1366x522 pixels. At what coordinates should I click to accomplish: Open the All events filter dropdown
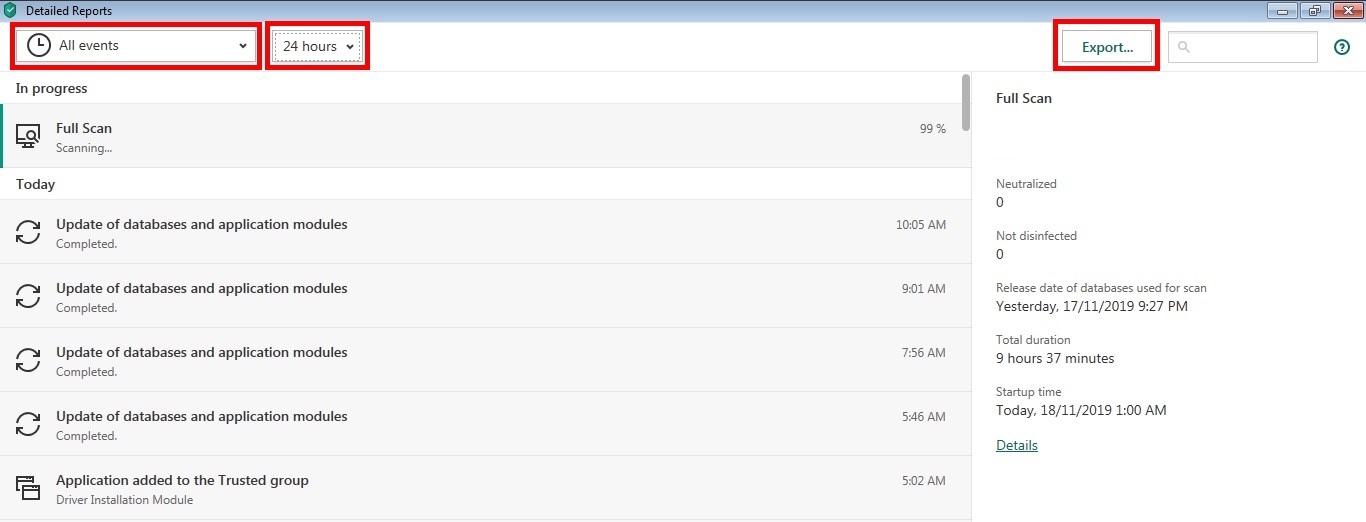[136, 46]
